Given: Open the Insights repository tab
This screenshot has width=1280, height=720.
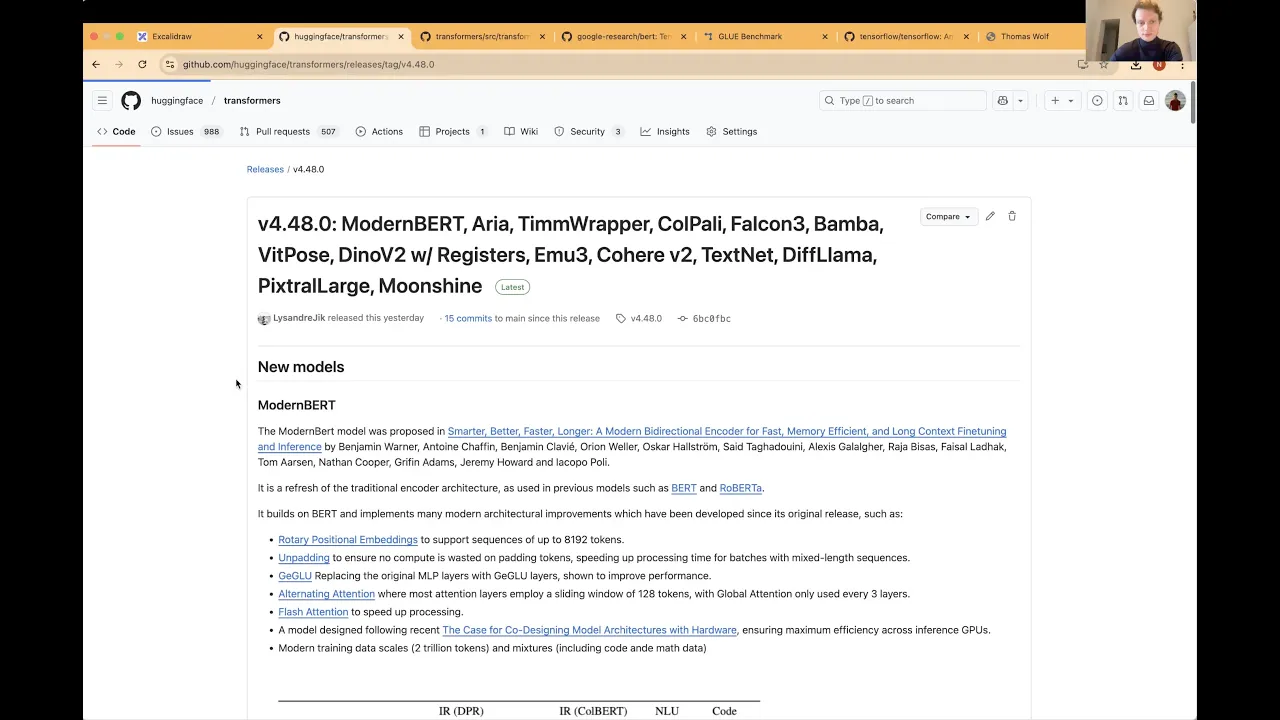Looking at the screenshot, I should [x=665, y=131].
